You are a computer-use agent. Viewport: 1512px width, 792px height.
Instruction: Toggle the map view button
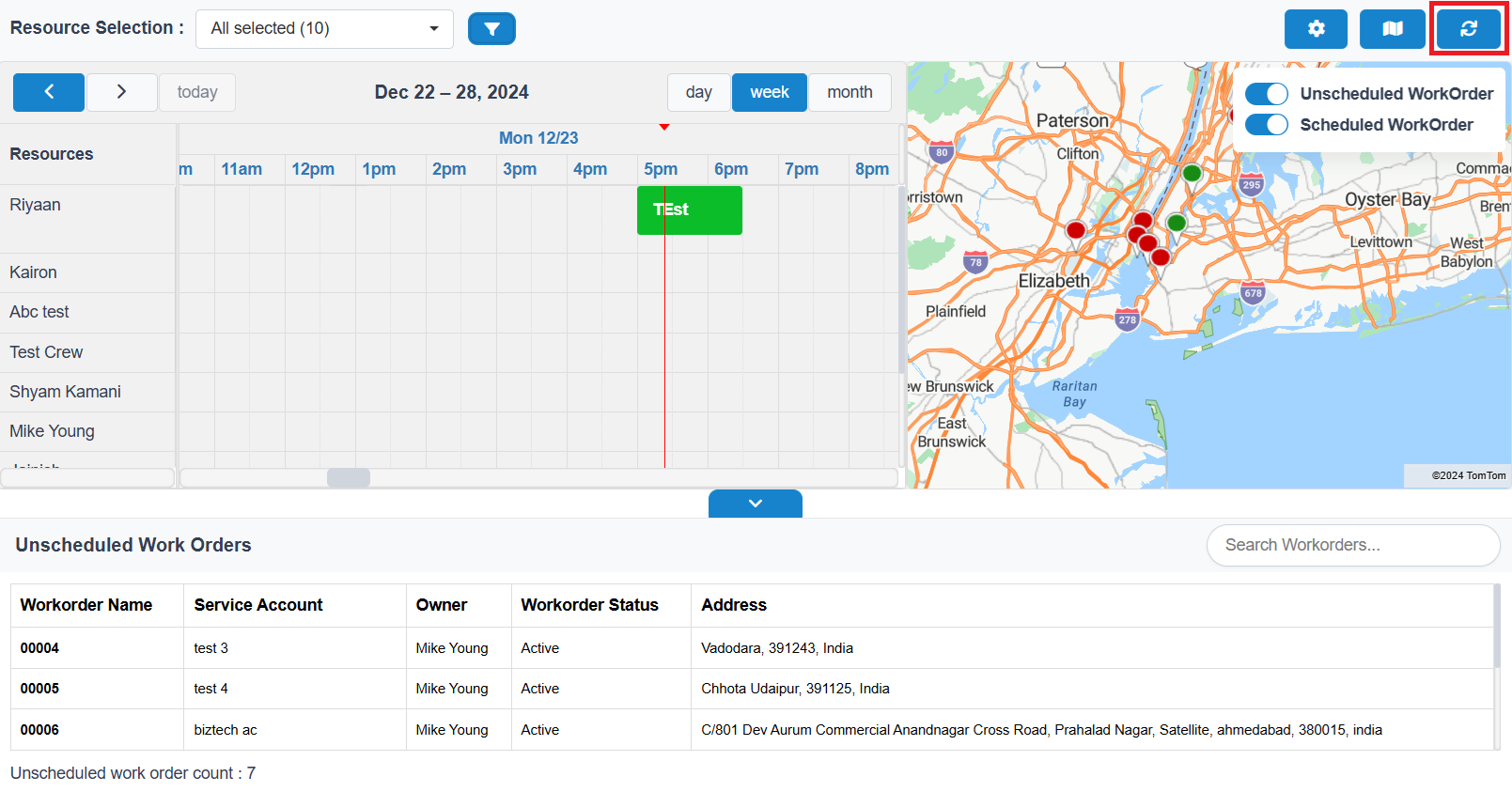tap(1393, 29)
